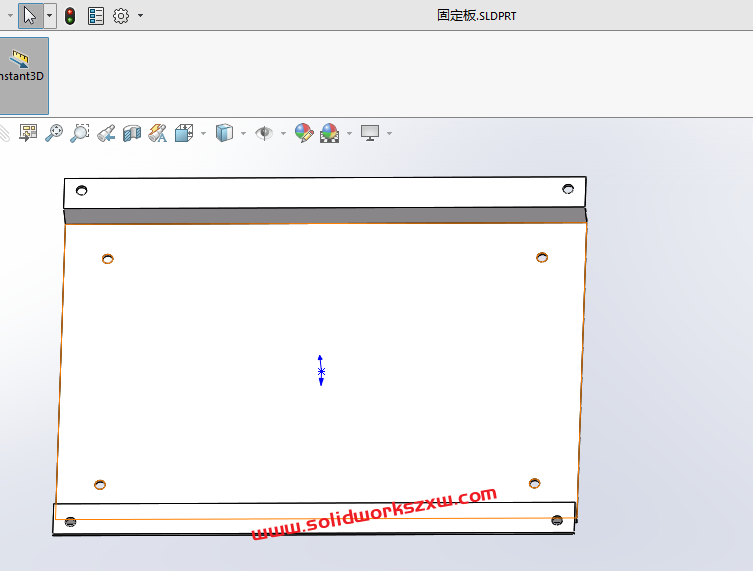753x571 pixels.
Task: Open the Select tool dropdown arrow
Action: [49, 15]
